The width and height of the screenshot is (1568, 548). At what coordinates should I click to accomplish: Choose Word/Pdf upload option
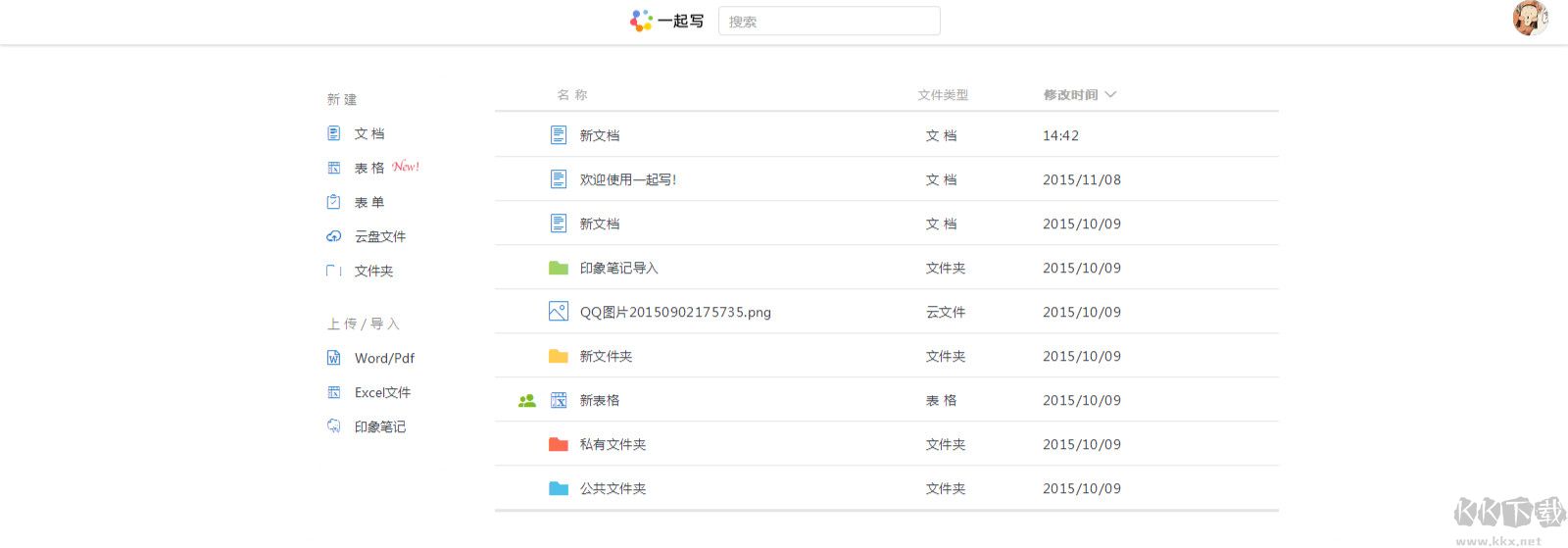tap(384, 358)
